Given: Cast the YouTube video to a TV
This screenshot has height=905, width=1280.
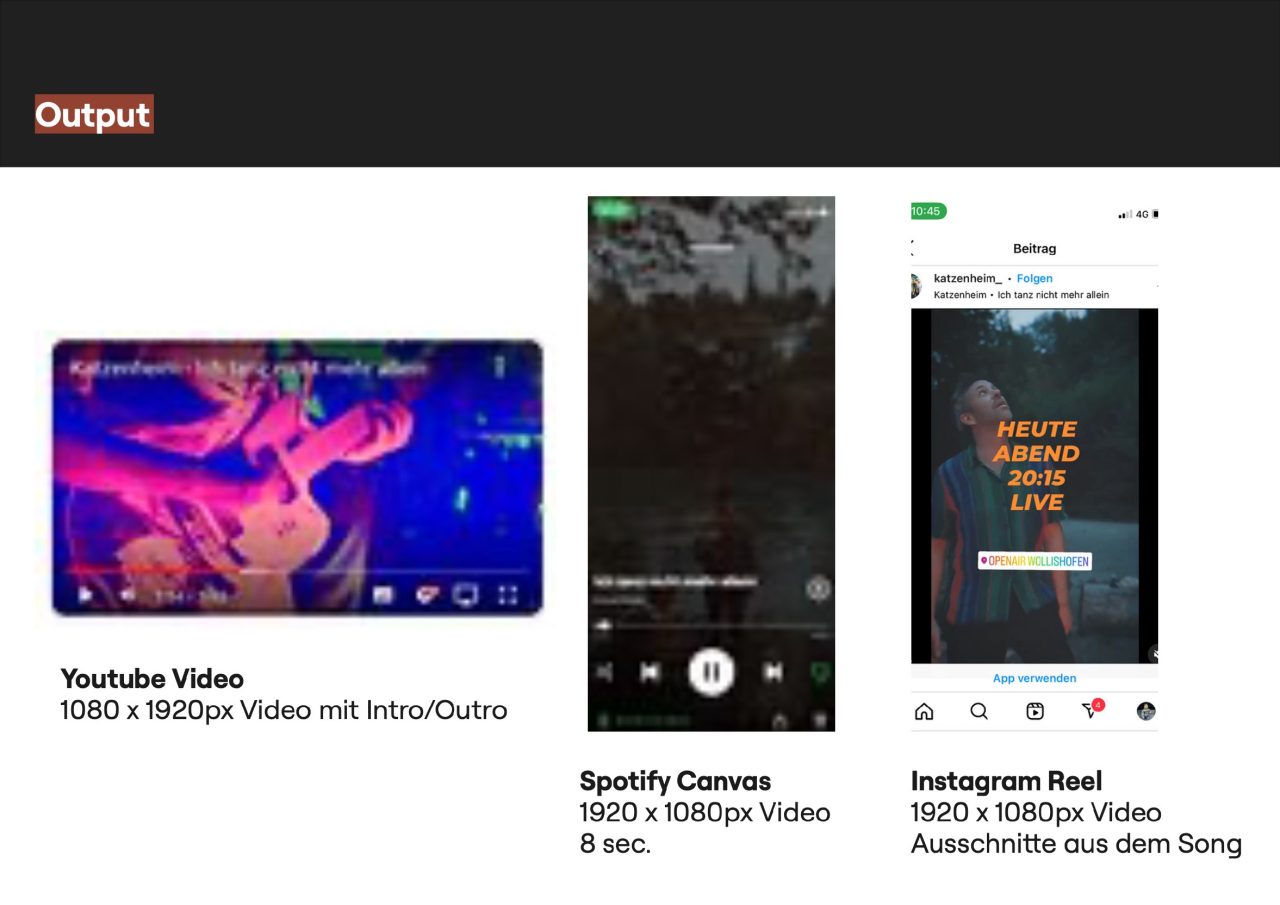Looking at the screenshot, I should point(465,595).
